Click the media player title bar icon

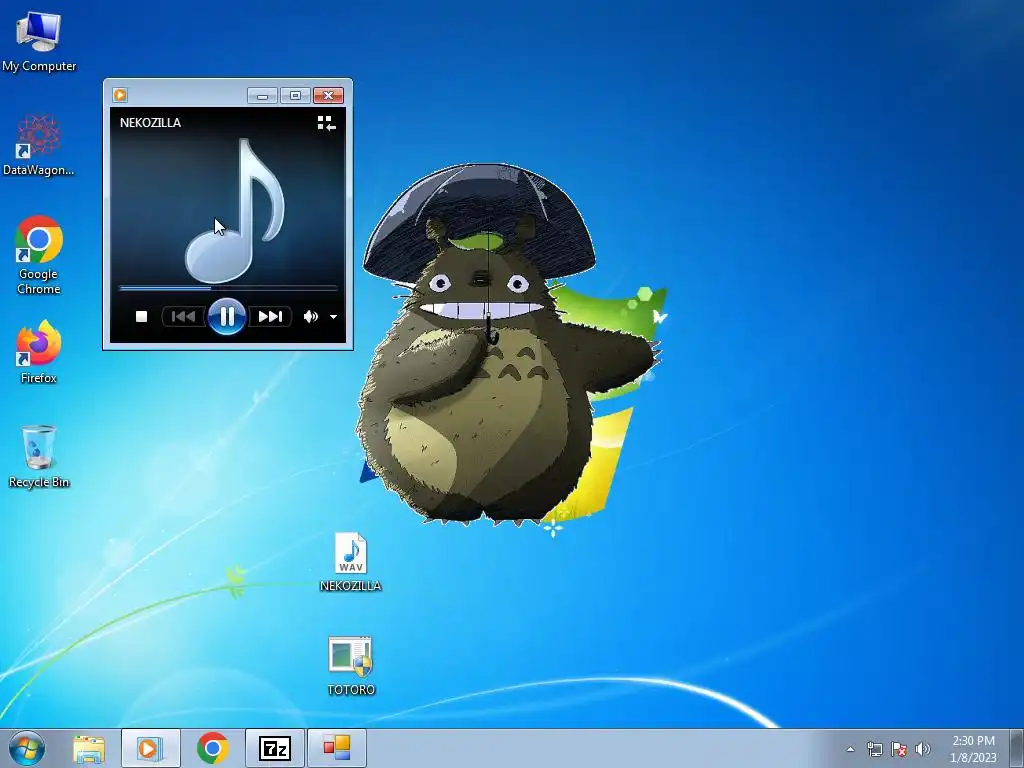120,95
